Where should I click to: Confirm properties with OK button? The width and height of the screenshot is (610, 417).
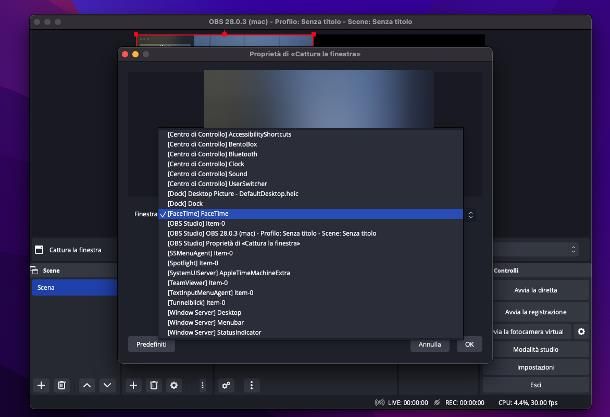470,345
